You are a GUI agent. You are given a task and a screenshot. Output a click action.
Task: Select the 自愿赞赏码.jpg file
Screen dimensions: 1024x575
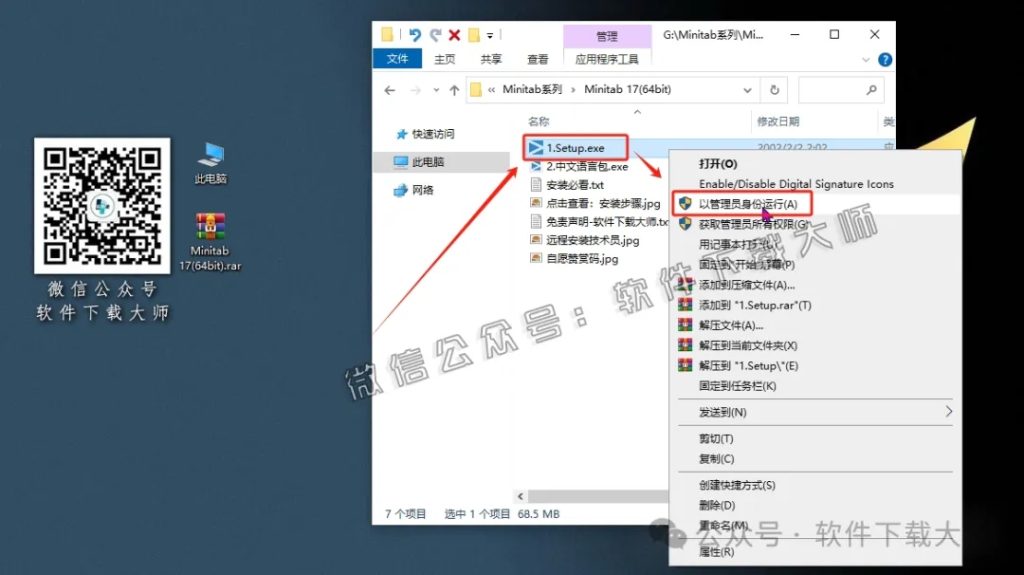[582, 259]
